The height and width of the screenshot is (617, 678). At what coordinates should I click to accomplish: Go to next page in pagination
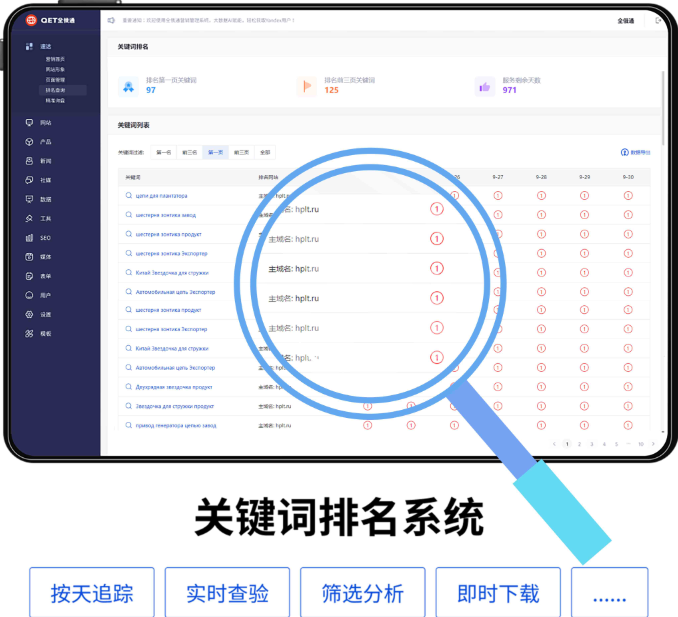(655, 443)
